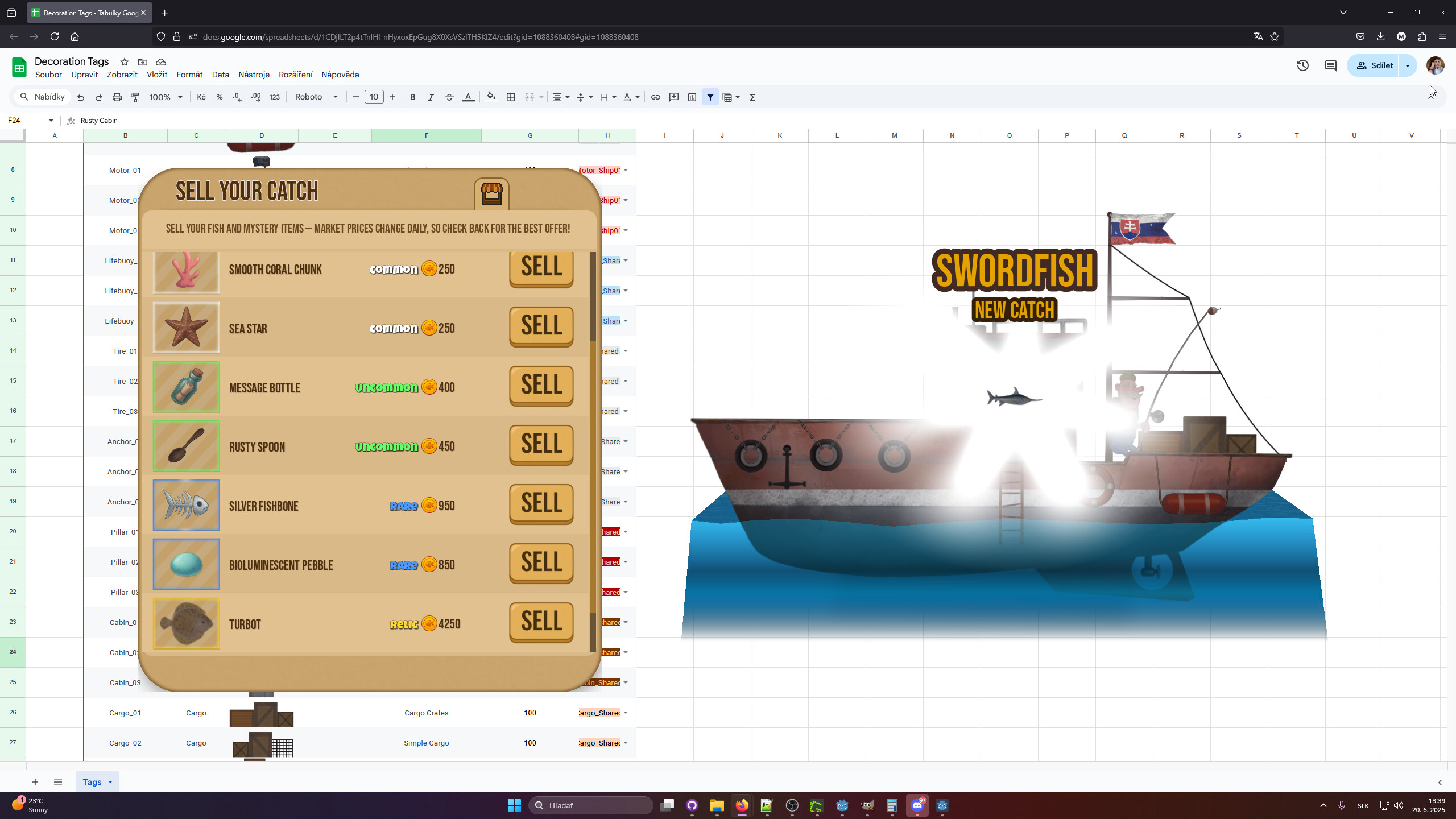The height and width of the screenshot is (819, 1456).
Task: Apply percent format using the toolbar icon
Action: [x=220, y=97]
